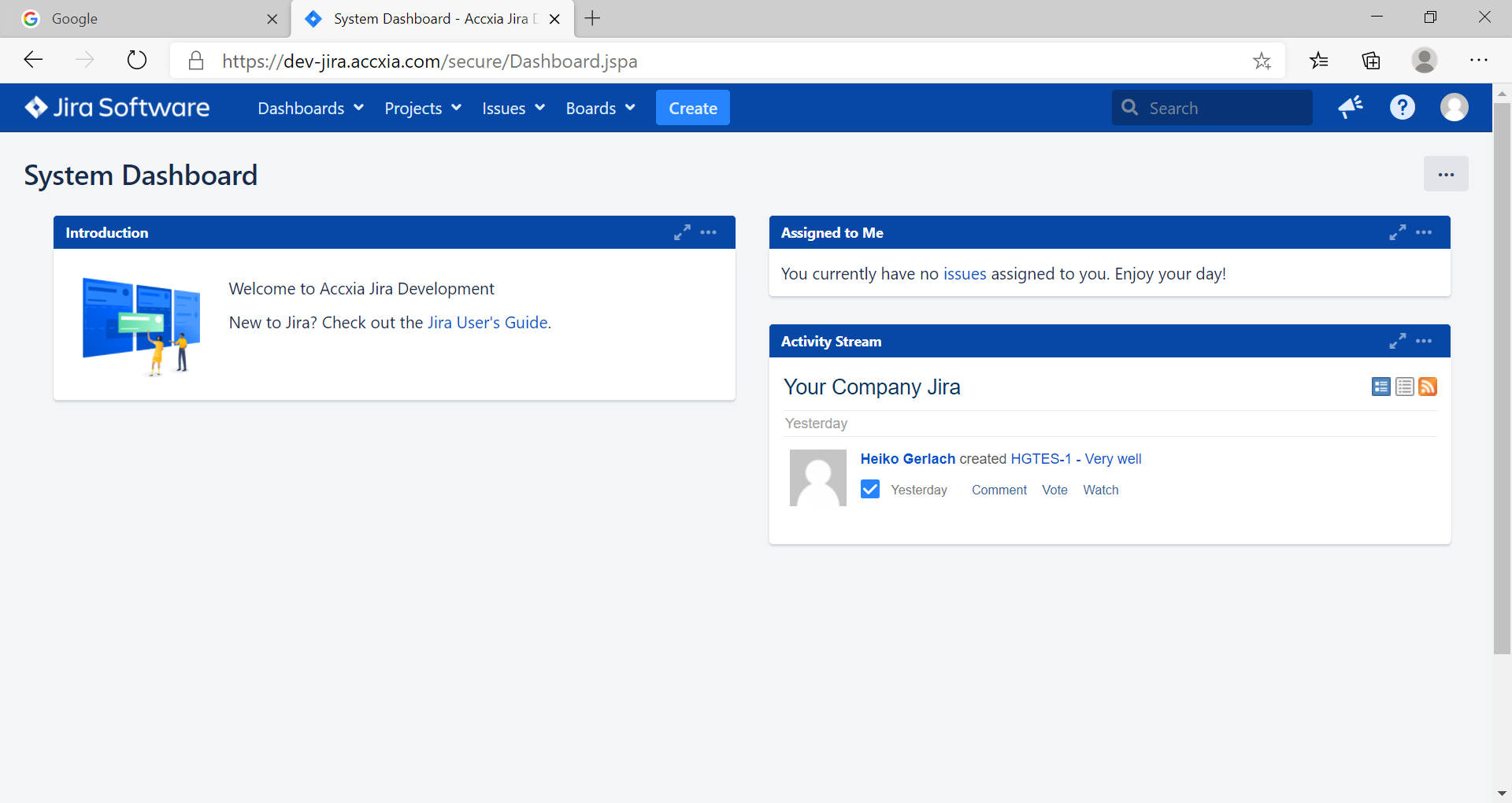This screenshot has height=803, width=1512.
Task: Open the Activity Stream gadget options menu
Action: pyautogui.click(x=1424, y=341)
